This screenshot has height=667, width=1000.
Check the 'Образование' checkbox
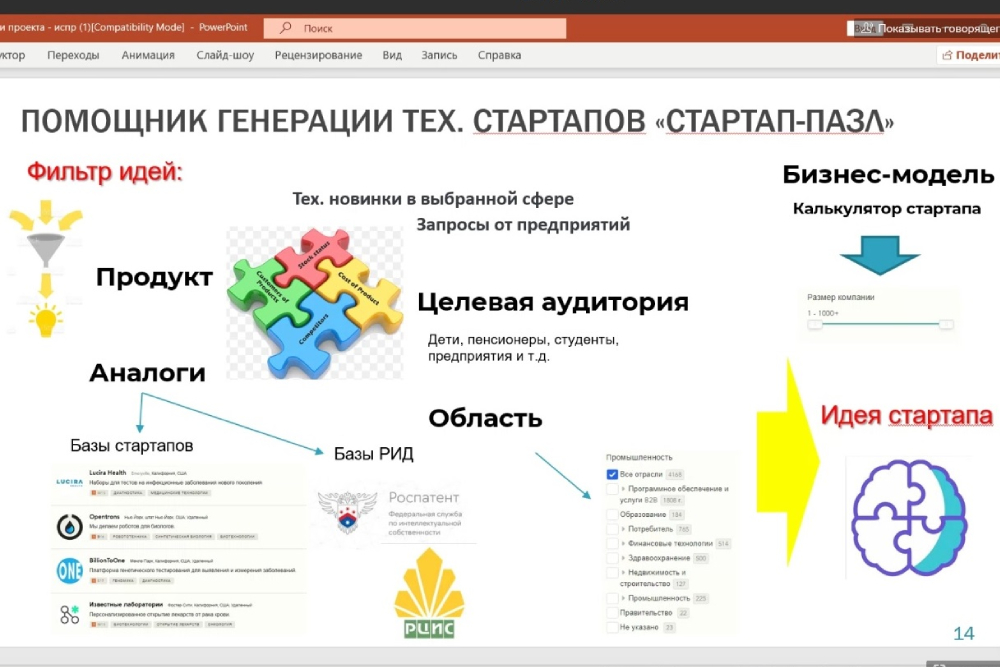(612, 514)
